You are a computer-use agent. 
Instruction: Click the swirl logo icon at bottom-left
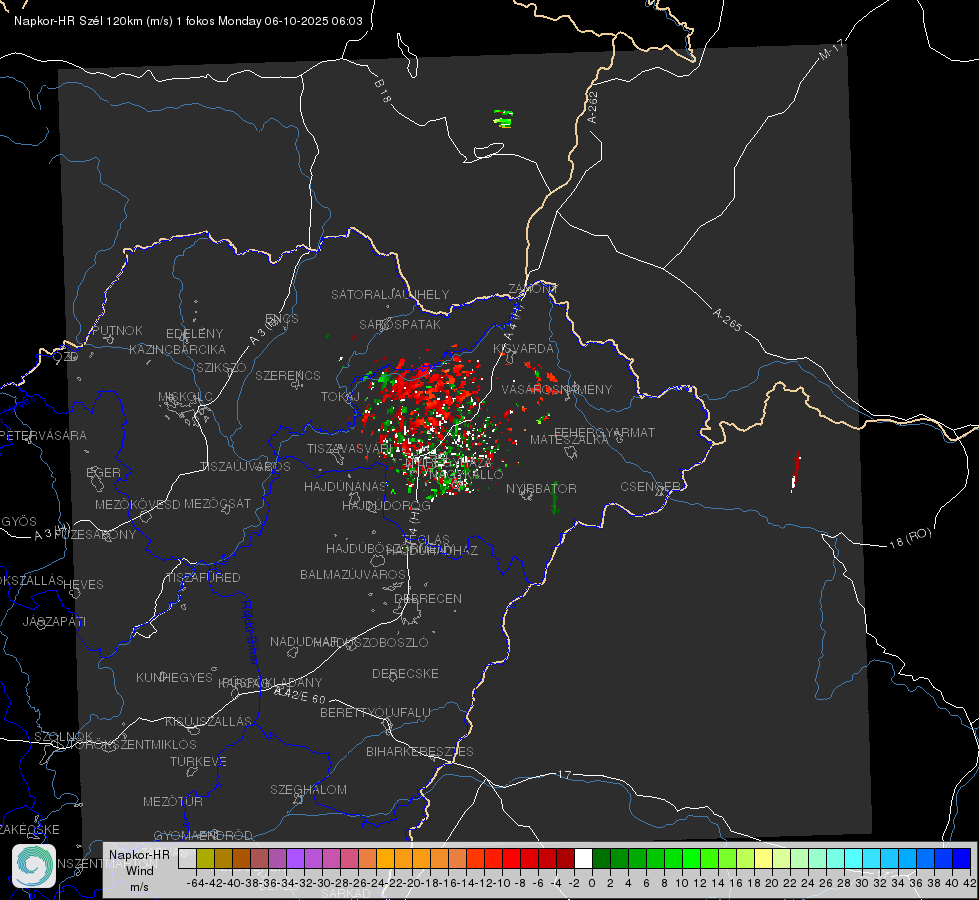pos(33,866)
